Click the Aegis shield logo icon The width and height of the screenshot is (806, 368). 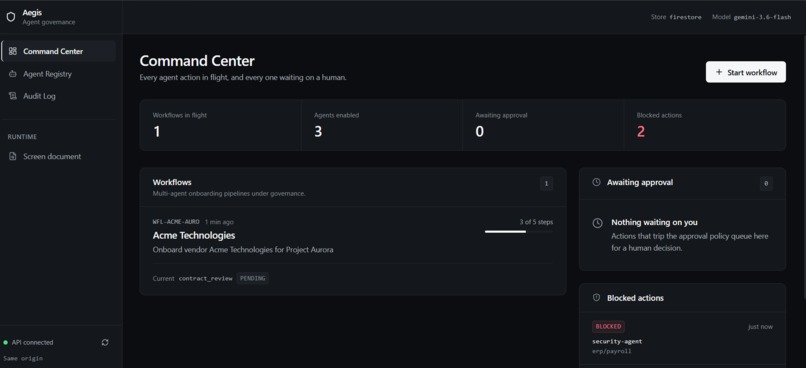(11, 17)
